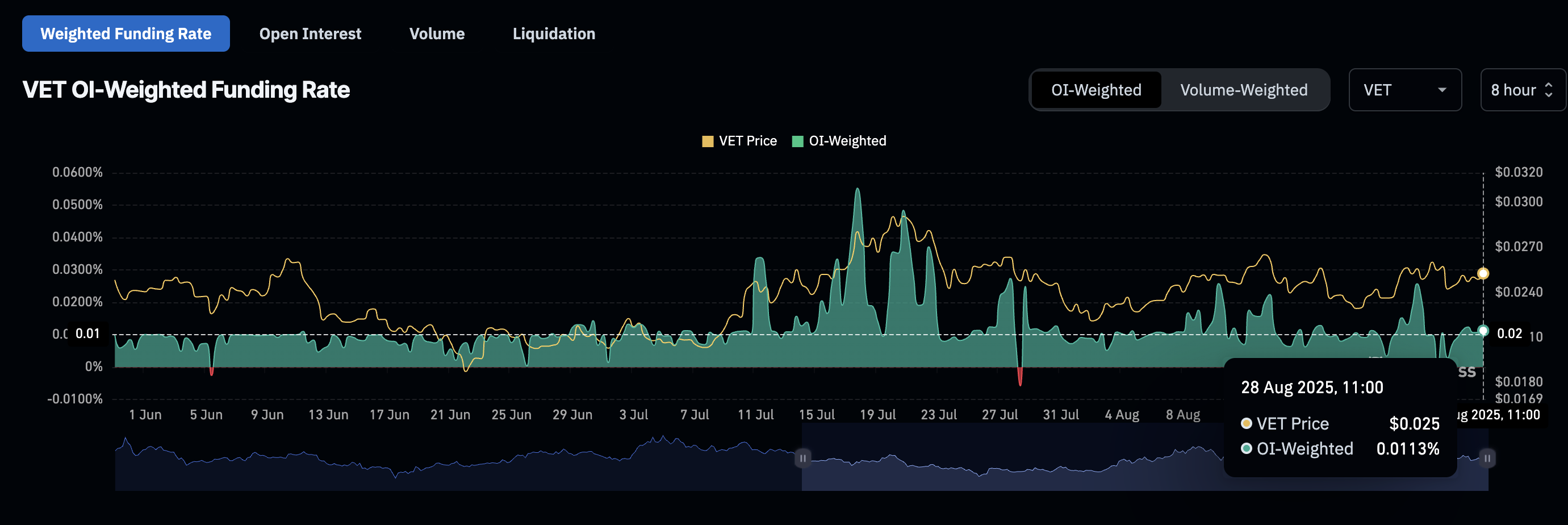Click the "23 Jul" date label

pyautogui.click(x=939, y=415)
